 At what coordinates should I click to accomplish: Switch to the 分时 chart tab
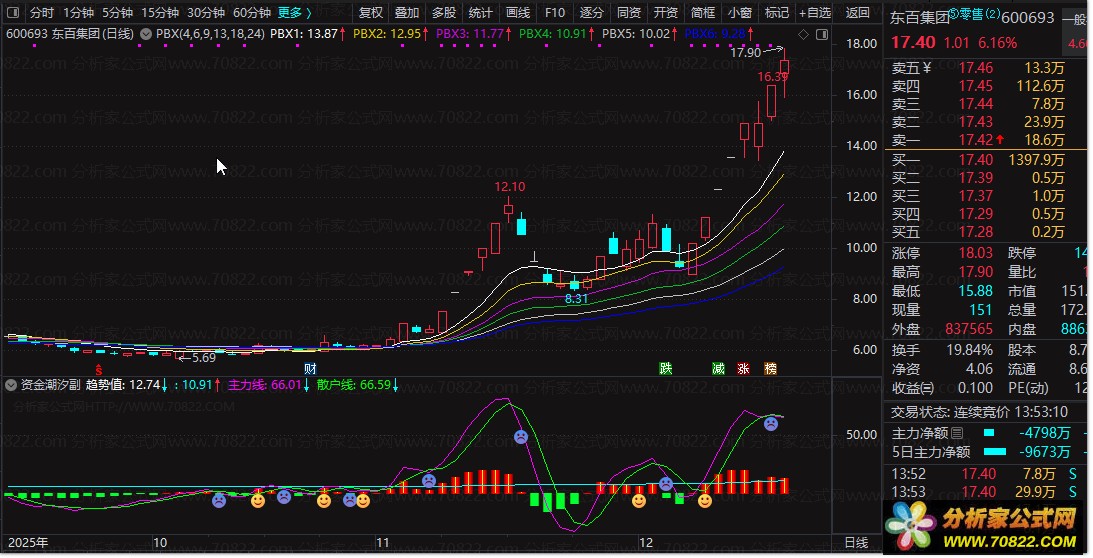pyautogui.click(x=42, y=13)
